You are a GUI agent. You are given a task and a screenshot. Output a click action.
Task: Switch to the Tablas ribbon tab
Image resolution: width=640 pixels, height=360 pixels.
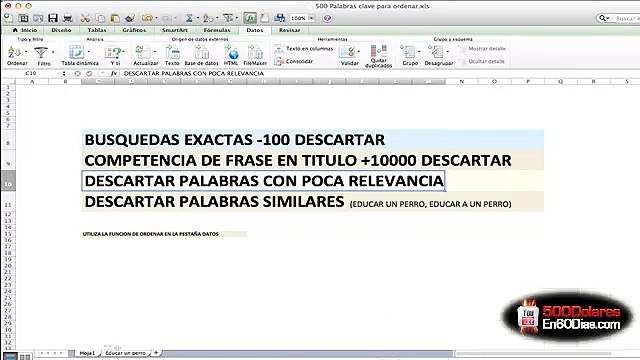97,30
